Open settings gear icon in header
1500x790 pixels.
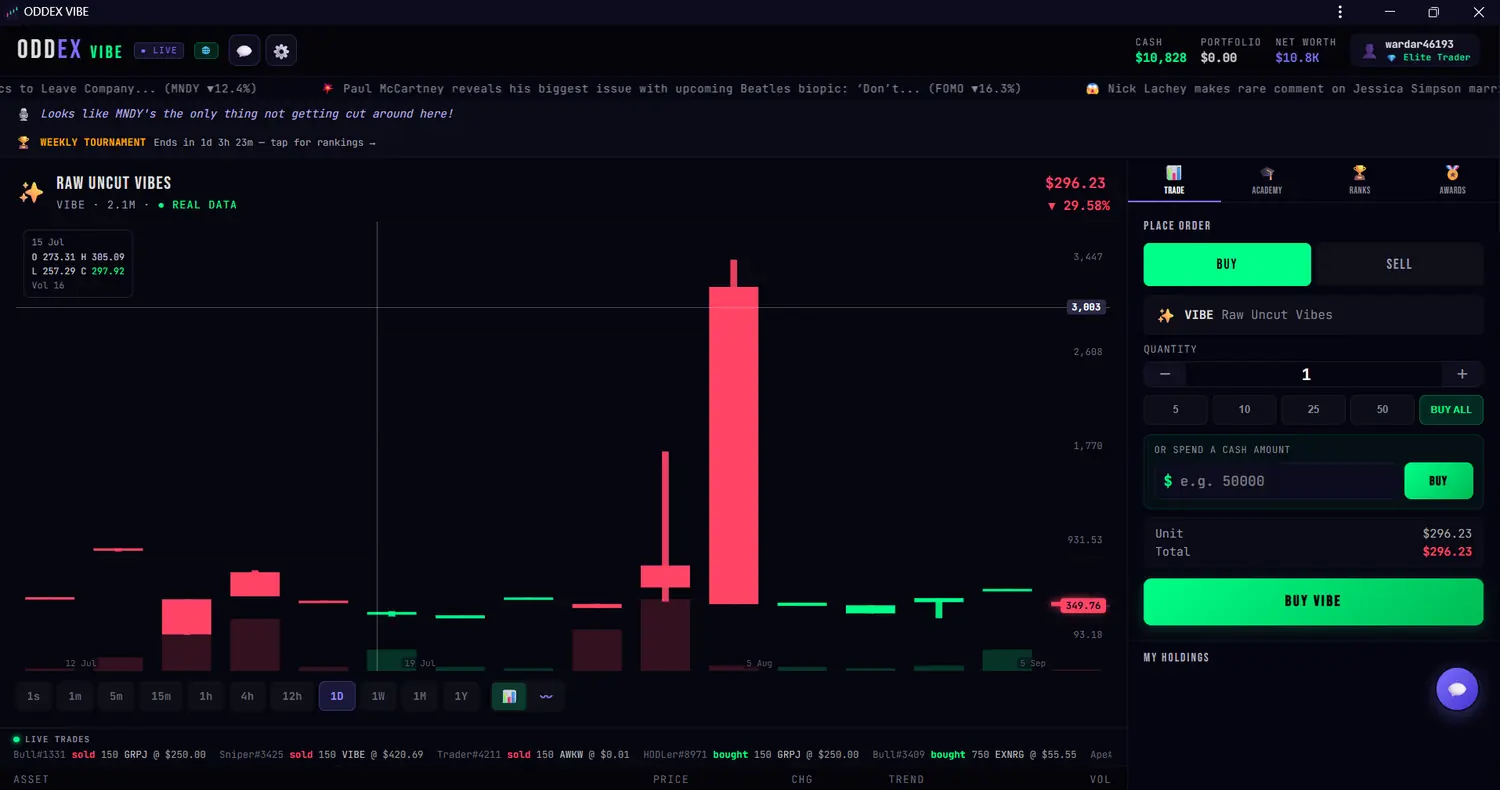pyautogui.click(x=281, y=51)
